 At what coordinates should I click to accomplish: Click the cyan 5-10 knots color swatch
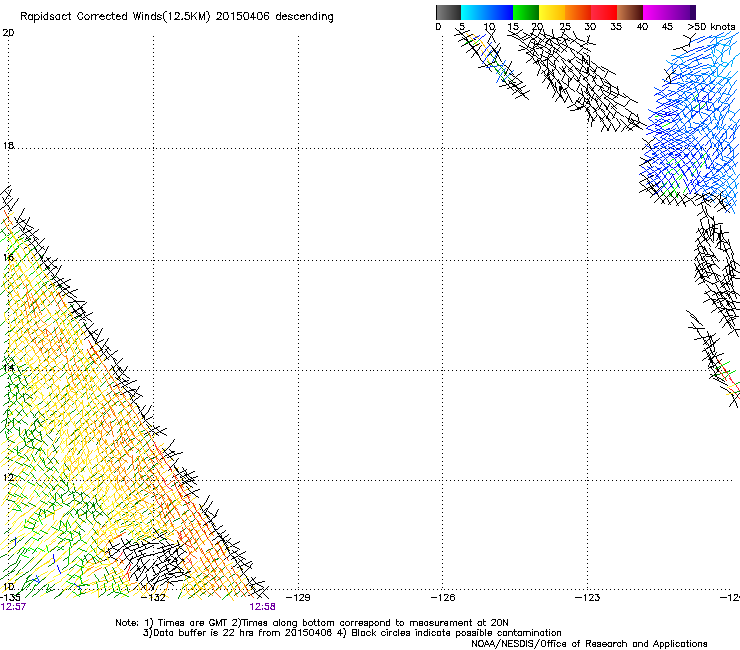click(474, 12)
